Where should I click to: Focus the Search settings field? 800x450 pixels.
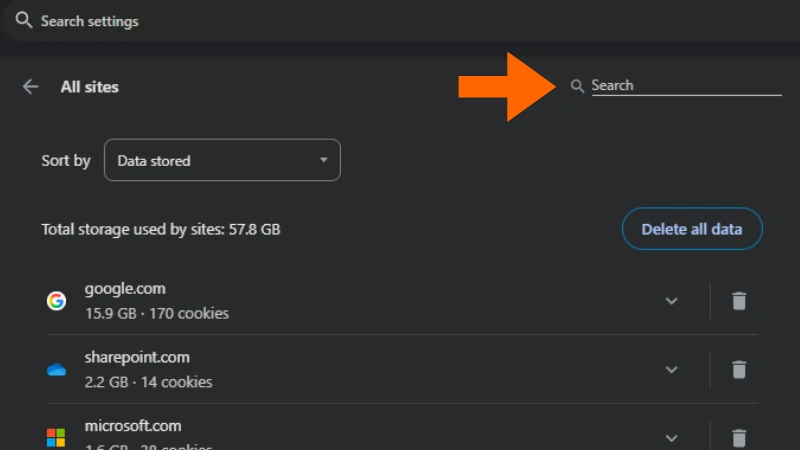(200, 21)
